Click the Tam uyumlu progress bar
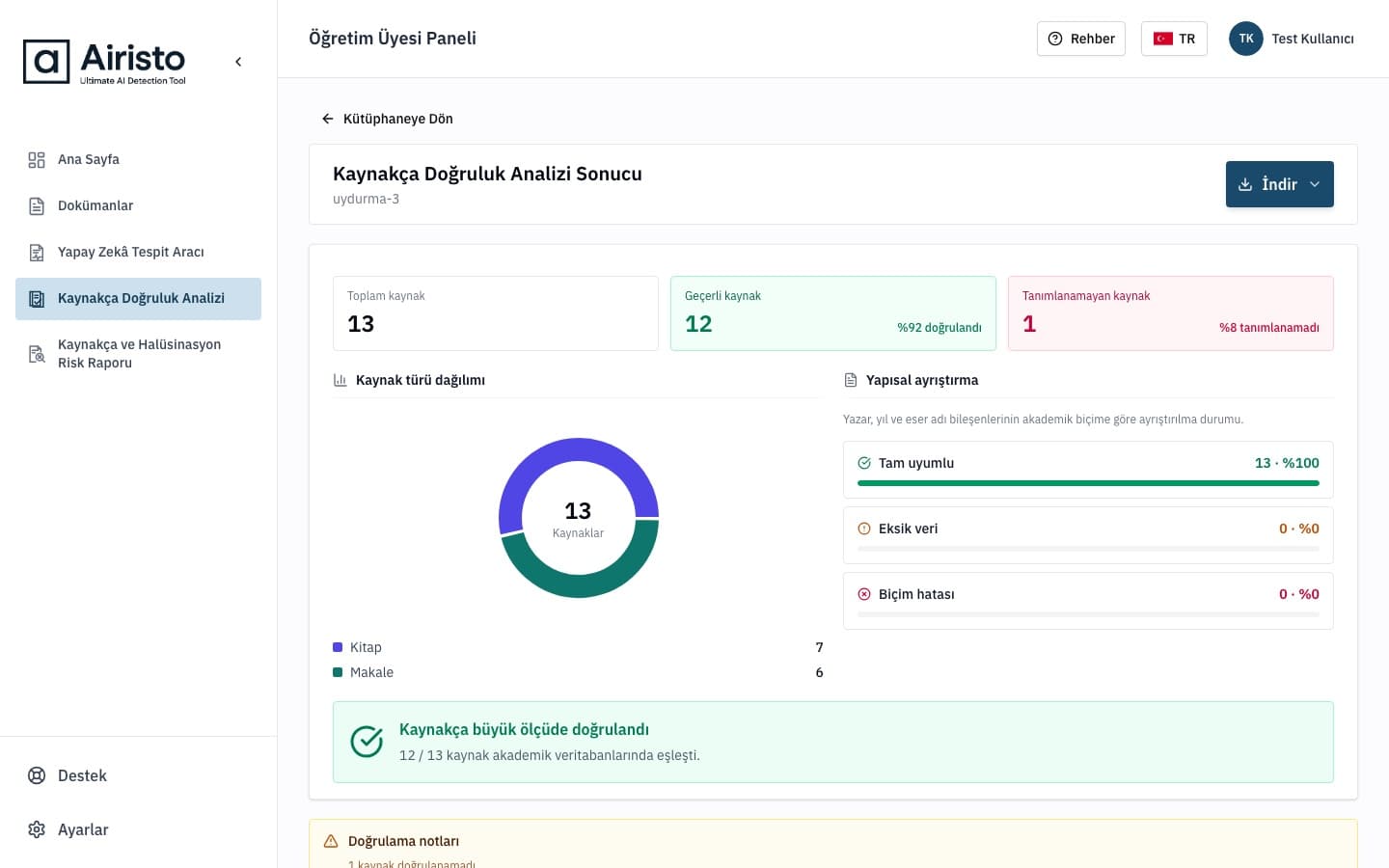The width and height of the screenshot is (1389, 868). coord(1088,483)
